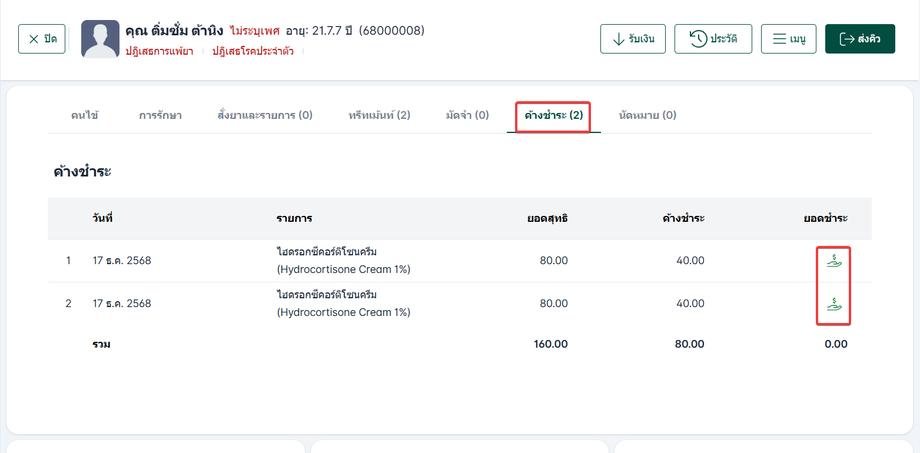The height and width of the screenshot is (453, 920).
Task: Click payment hand icon in first row
Action: [x=834, y=261]
